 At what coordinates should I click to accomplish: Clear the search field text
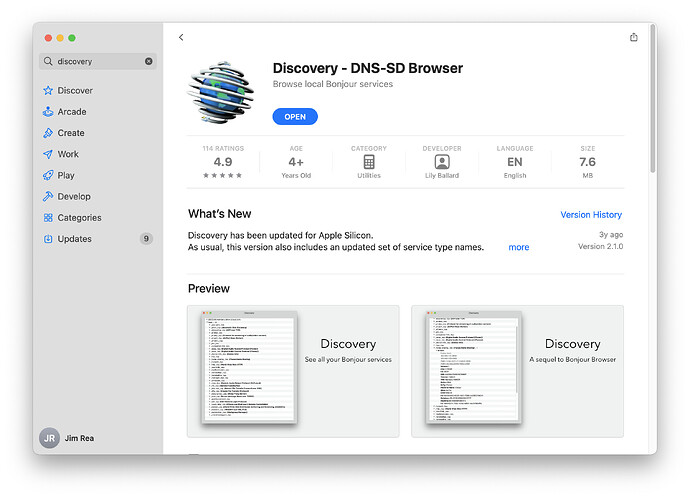pyautogui.click(x=149, y=61)
